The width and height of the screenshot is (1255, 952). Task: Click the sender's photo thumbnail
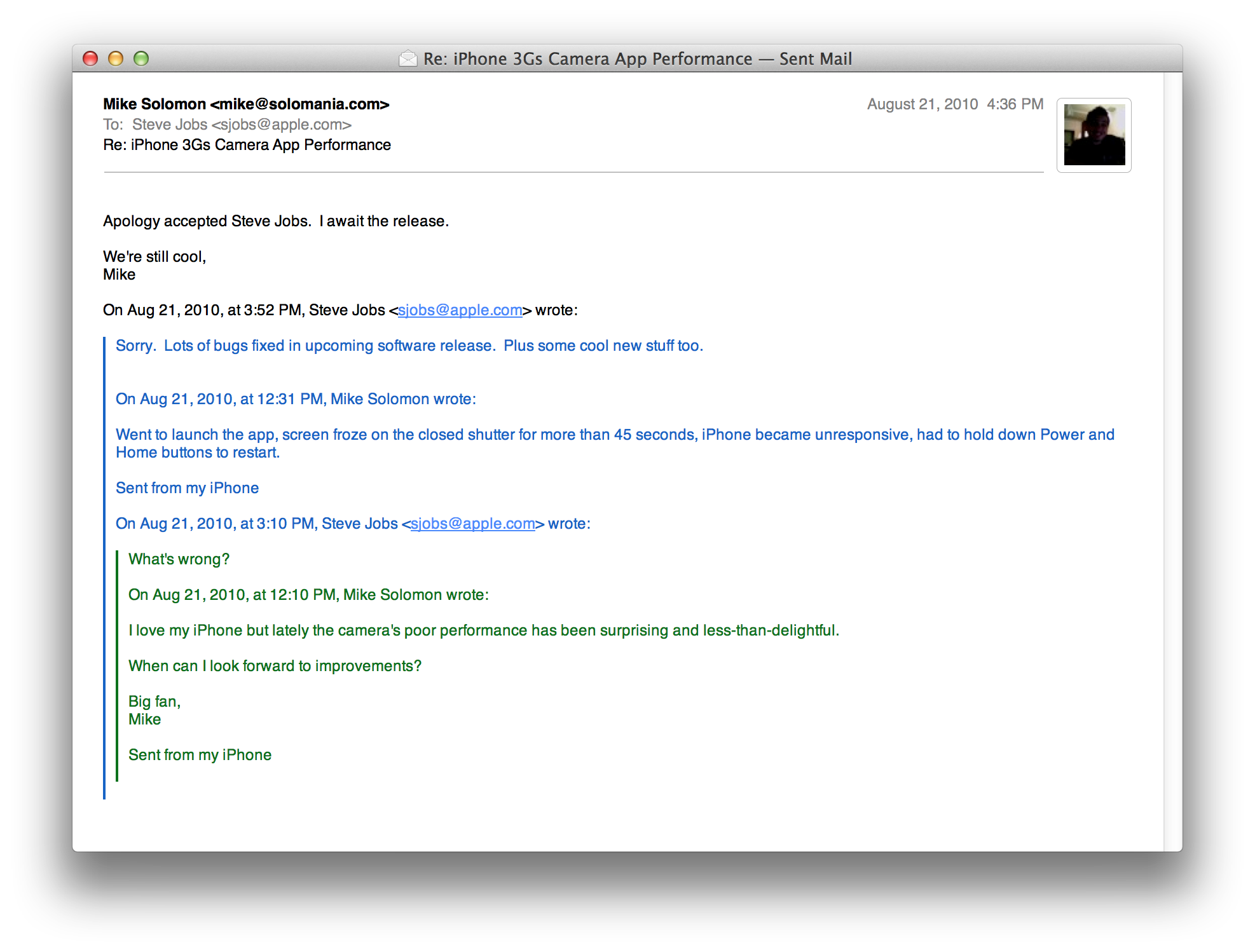tap(1094, 135)
